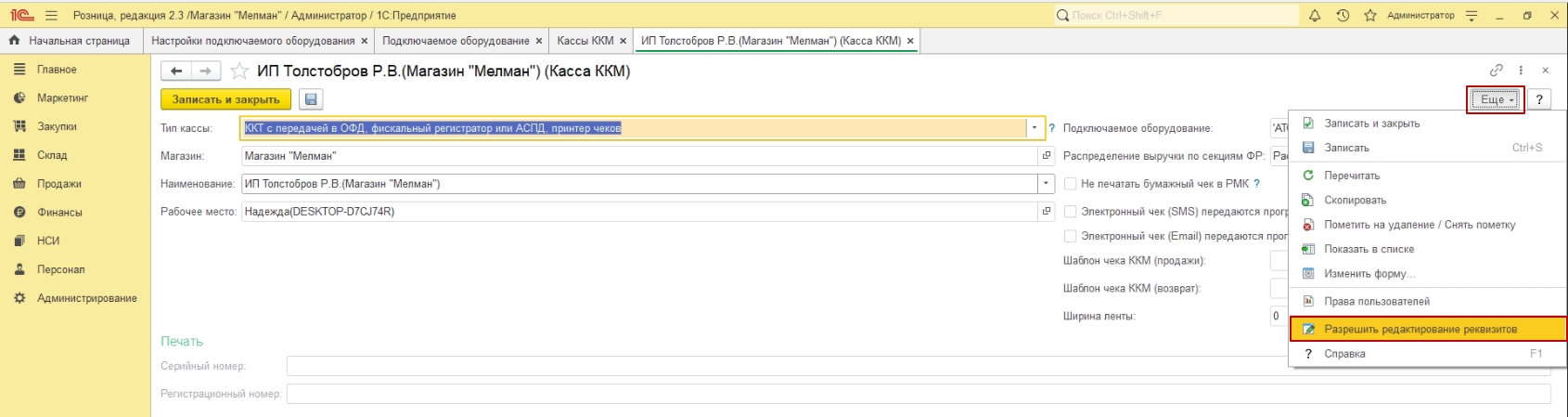Select Перечитать in the menu
This screenshot has height=417, width=1568.
tap(1427, 176)
